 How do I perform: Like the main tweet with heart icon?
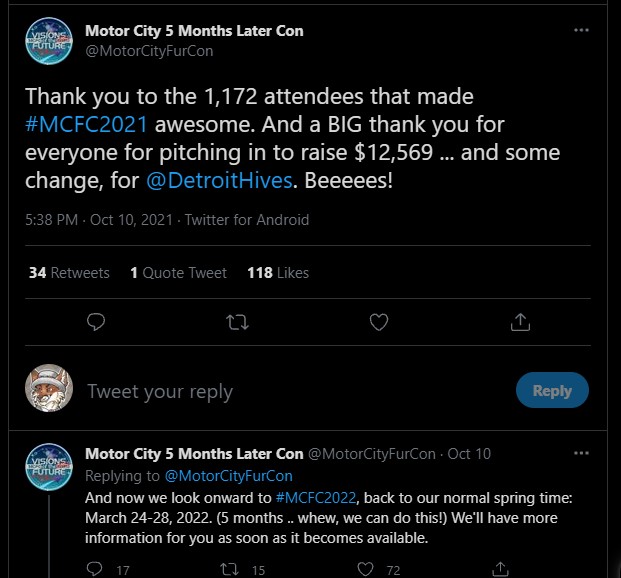pyautogui.click(x=379, y=322)
